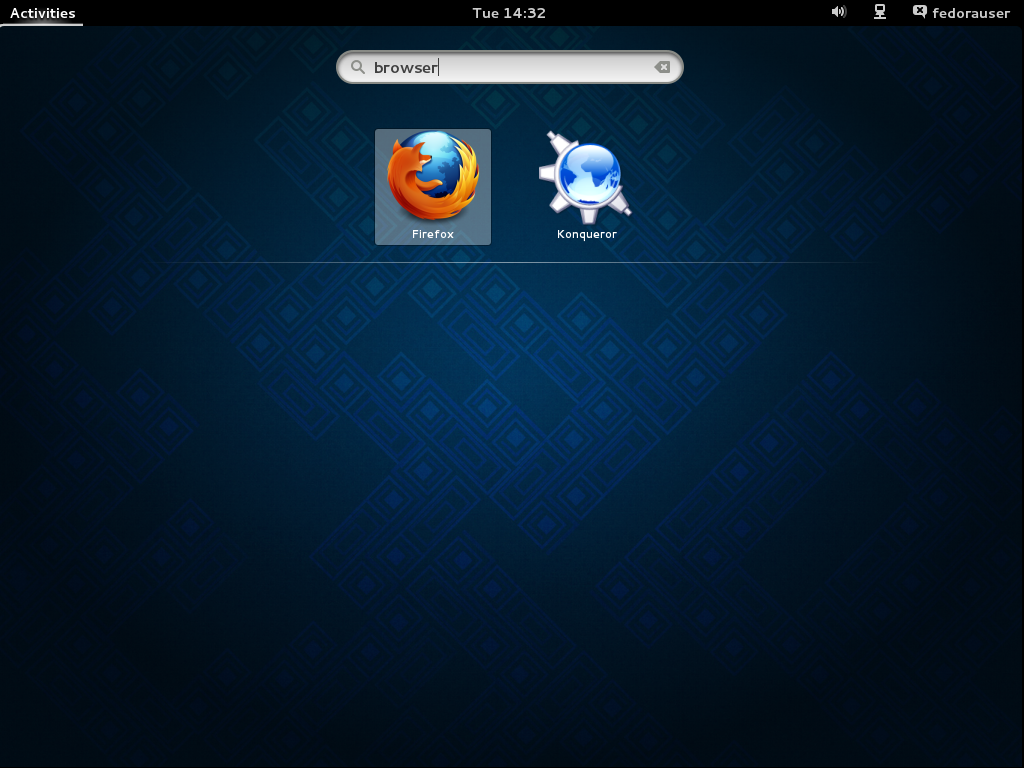Clear the search field text

(x=662, y=67)
